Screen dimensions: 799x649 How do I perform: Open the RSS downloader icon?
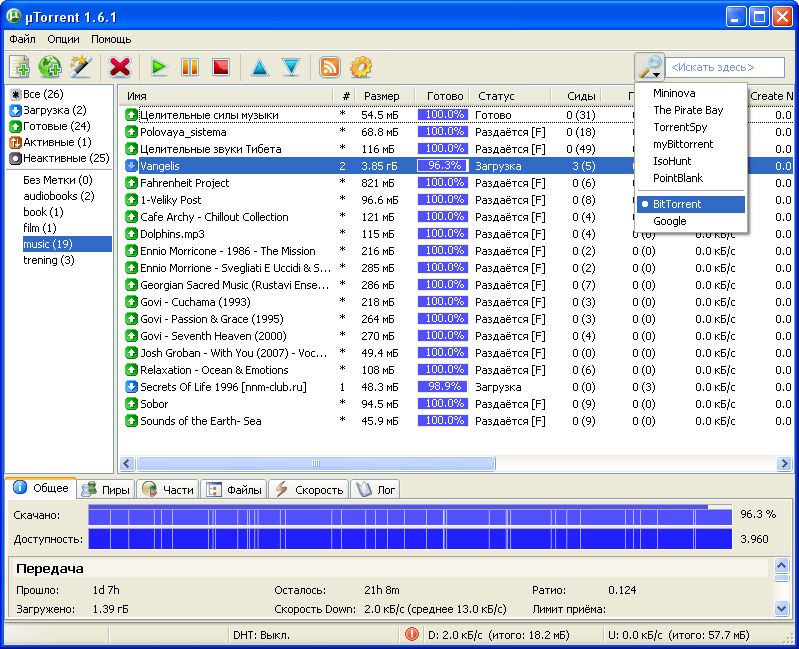click(x=329, y=67)
